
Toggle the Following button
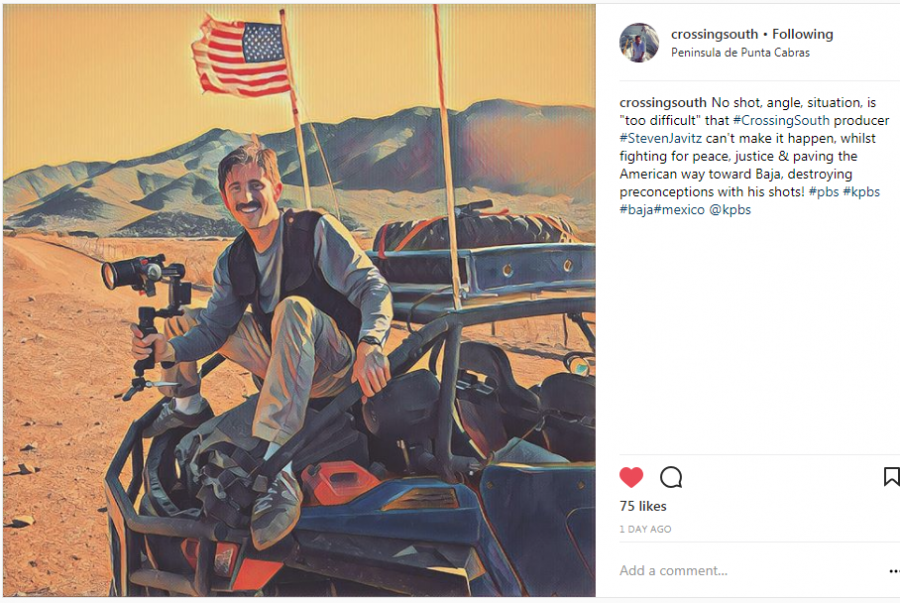pyautogui.click(x=802, y=34)
